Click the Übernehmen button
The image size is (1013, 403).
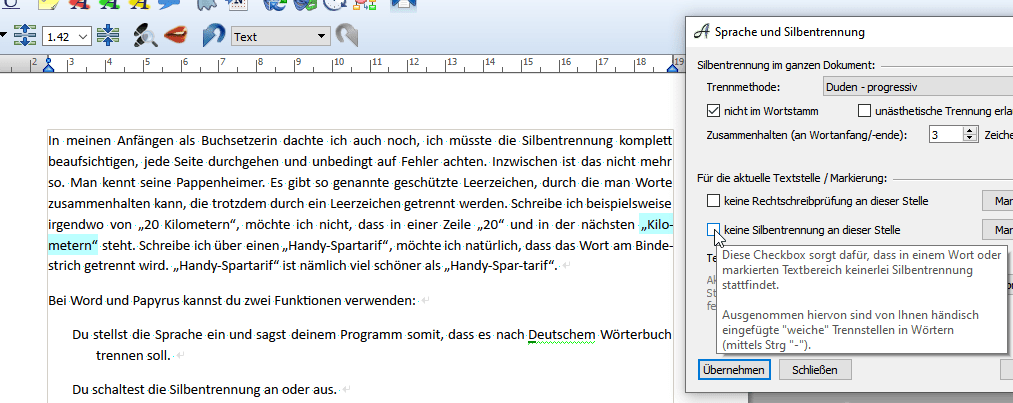(x=734, y=370)
